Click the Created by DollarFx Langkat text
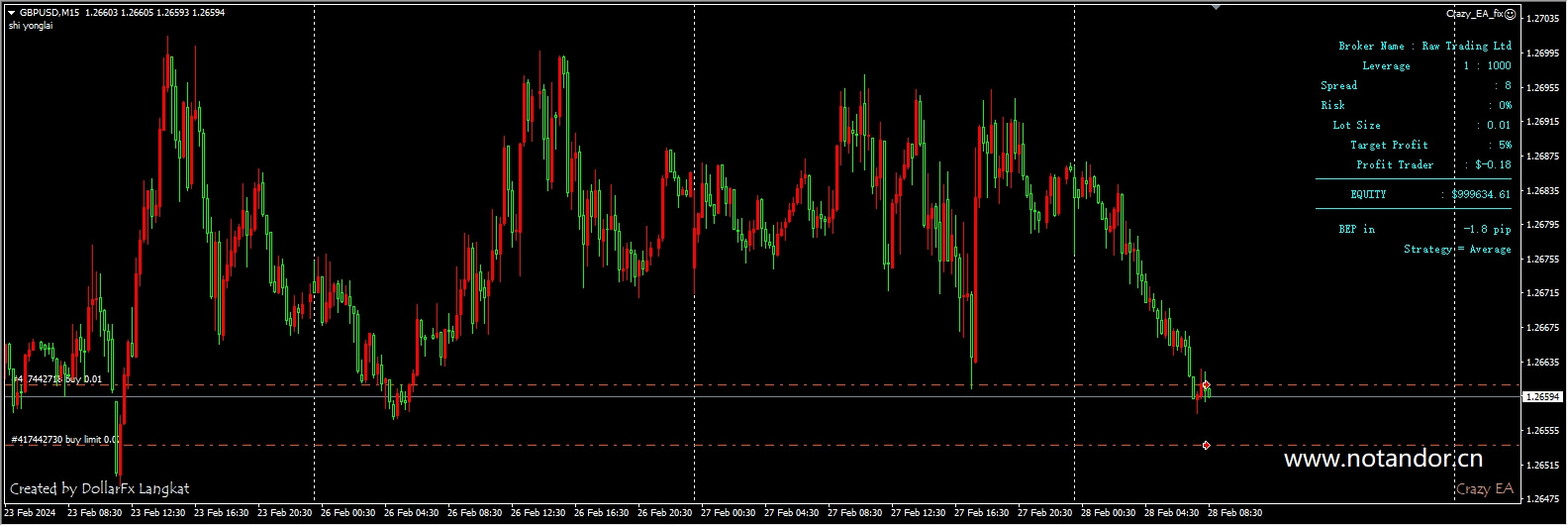The image size is (1568, 526). click(99, 488)
